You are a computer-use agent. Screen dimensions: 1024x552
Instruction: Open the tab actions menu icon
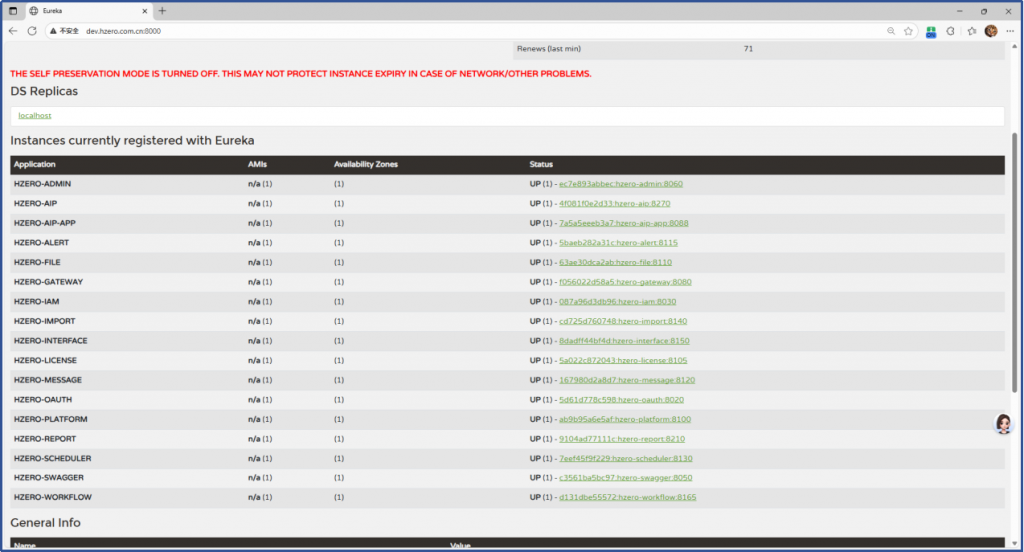pos(13,10)
